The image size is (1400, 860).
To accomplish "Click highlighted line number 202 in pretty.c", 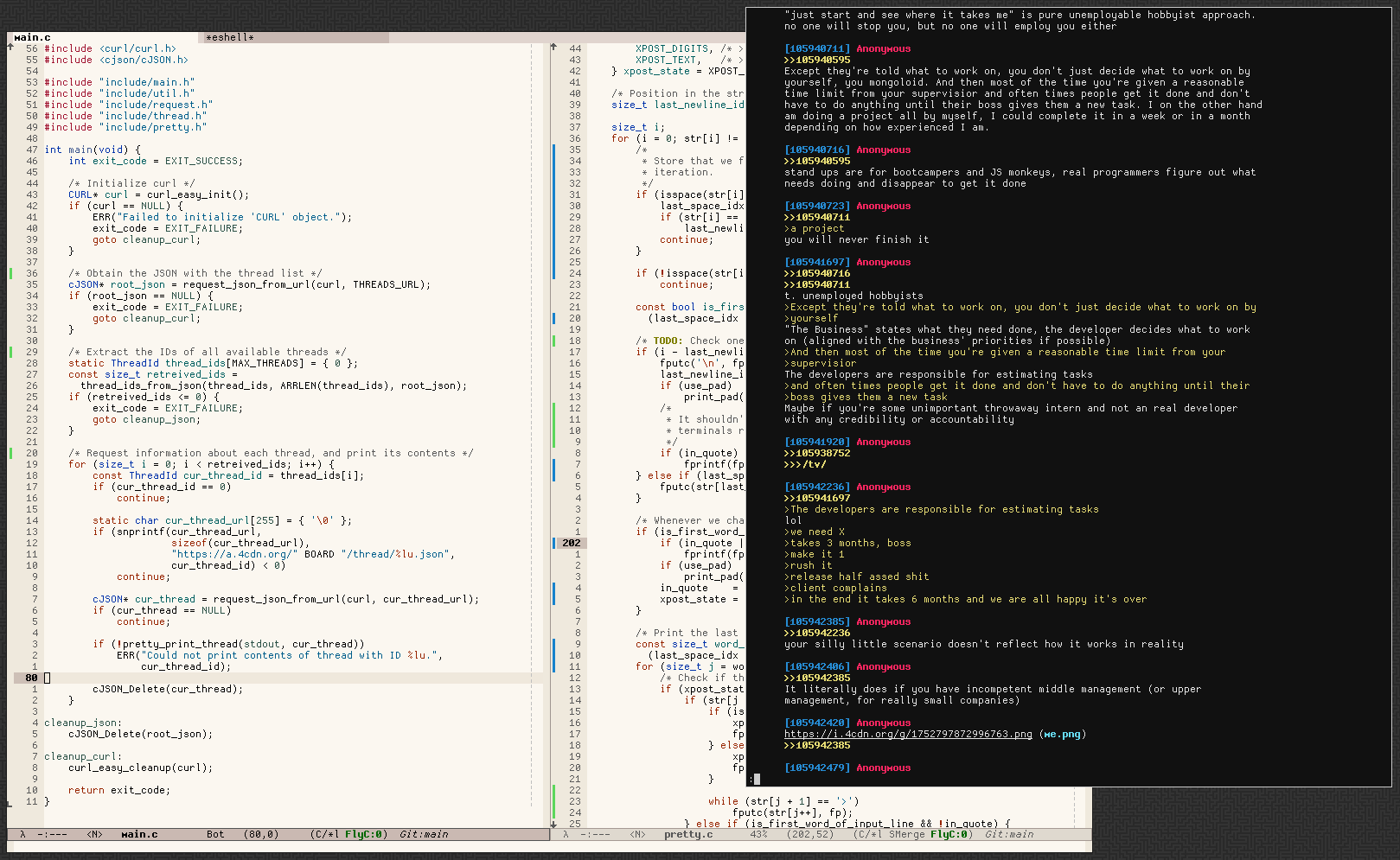I will point(572,543).
